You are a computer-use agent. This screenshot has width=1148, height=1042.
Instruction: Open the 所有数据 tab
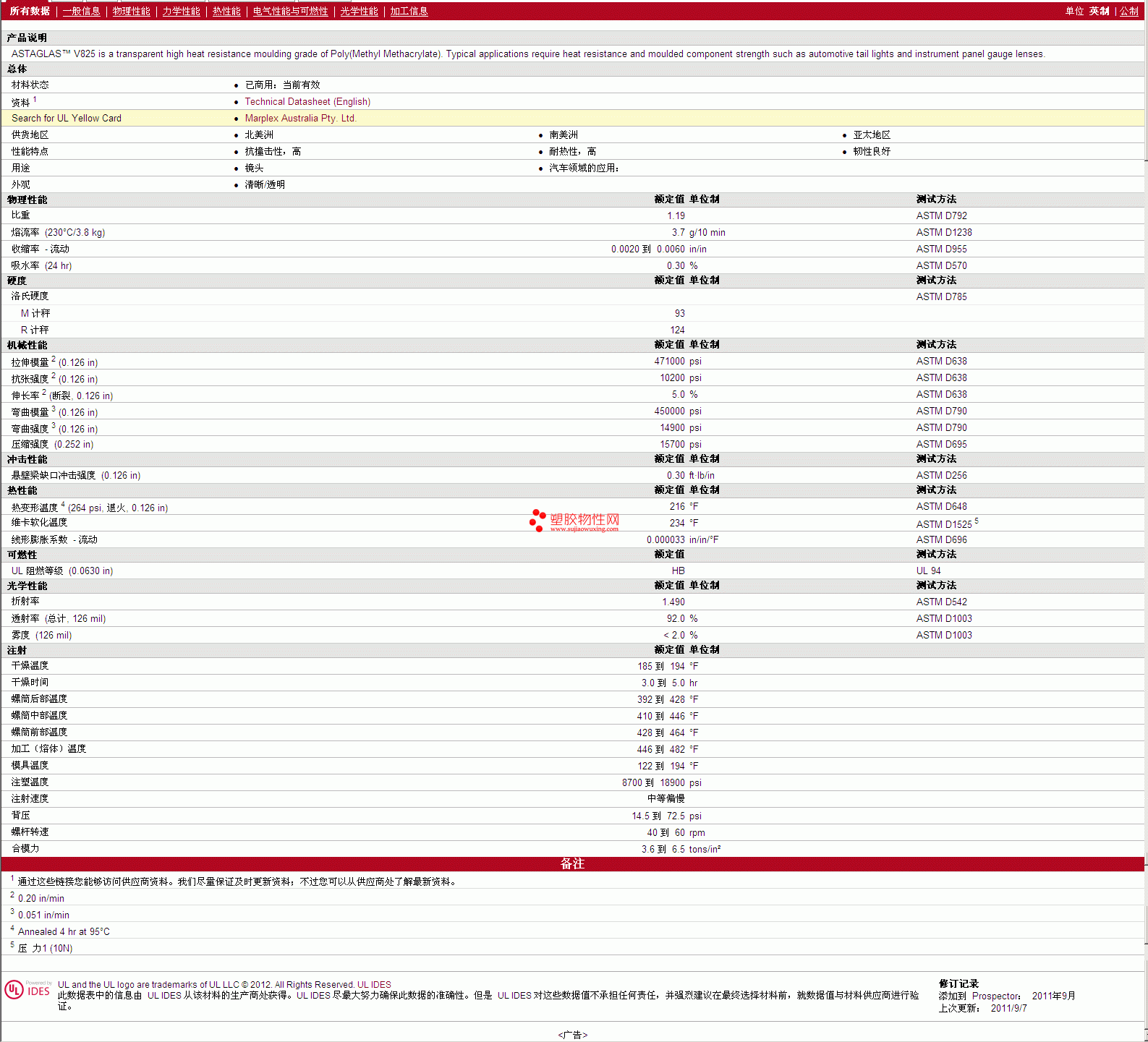pos(30,11)
